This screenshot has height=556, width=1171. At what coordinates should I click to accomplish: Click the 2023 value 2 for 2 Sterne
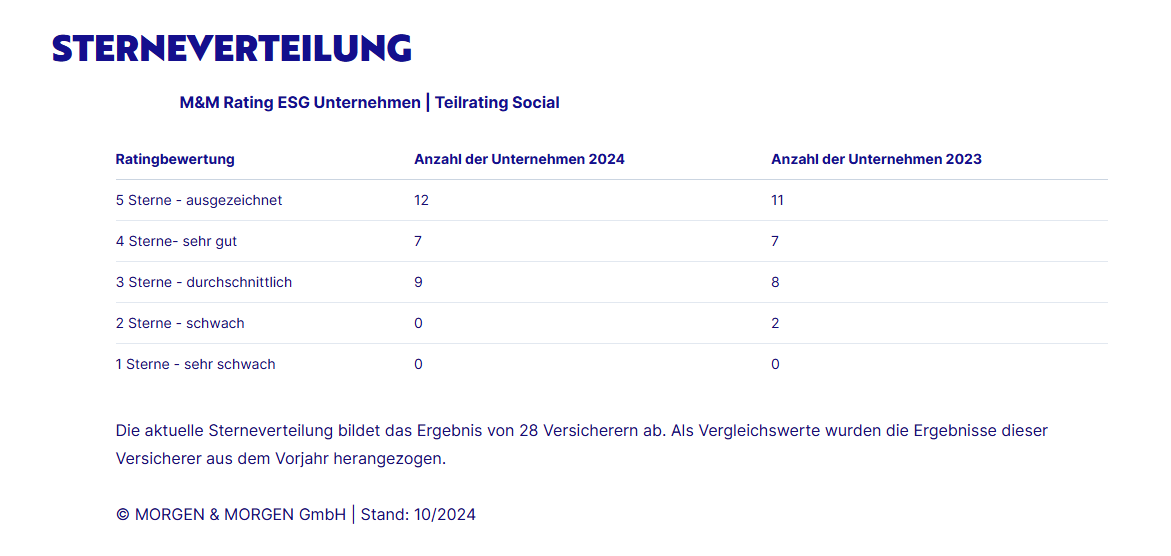point(775,323)
